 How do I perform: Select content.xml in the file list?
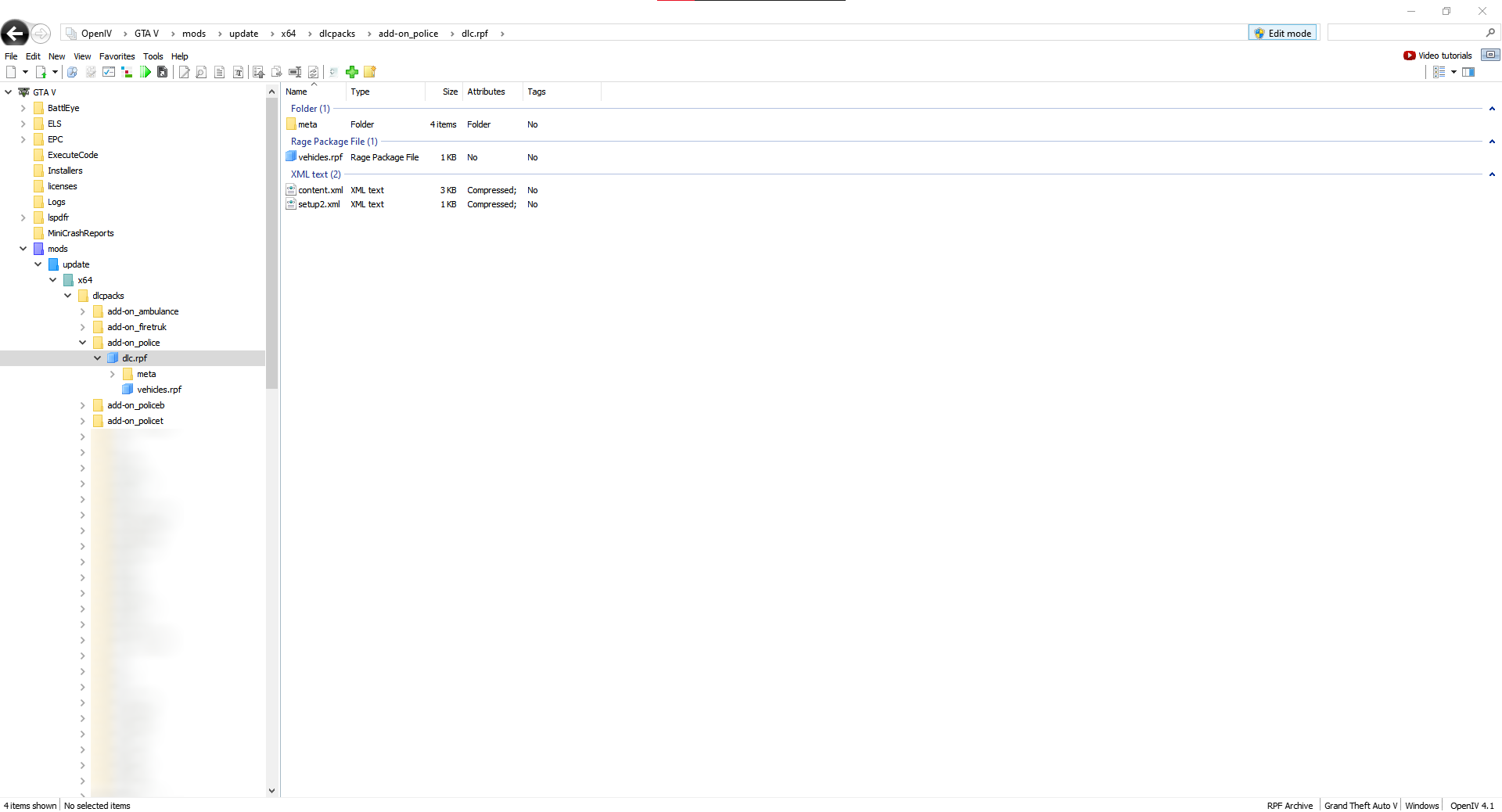click(x=320, y=190)
